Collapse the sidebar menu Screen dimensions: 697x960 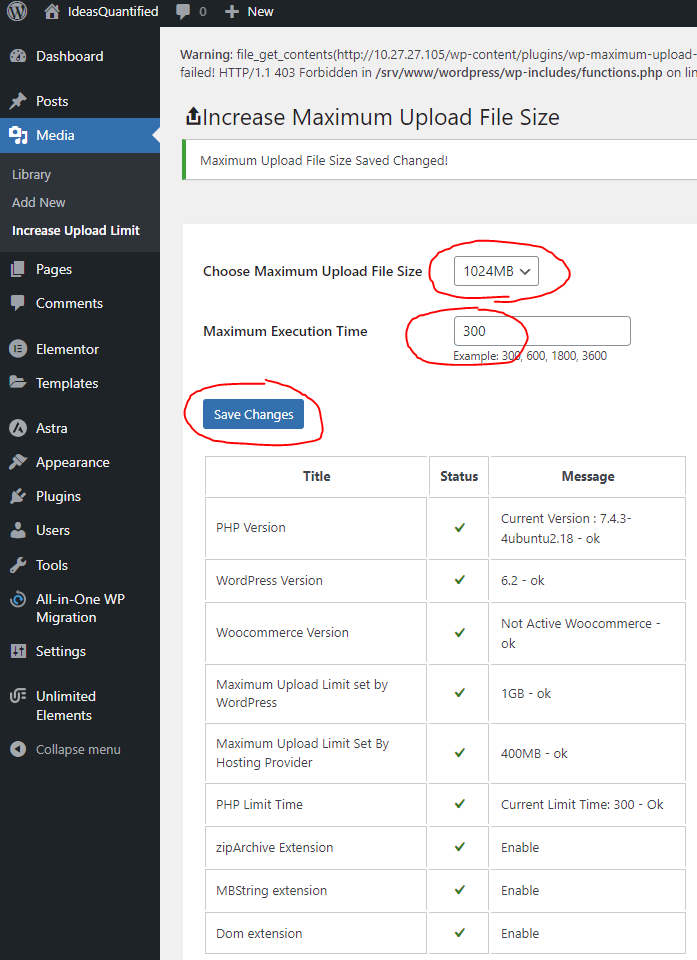(x=80, y=749)
